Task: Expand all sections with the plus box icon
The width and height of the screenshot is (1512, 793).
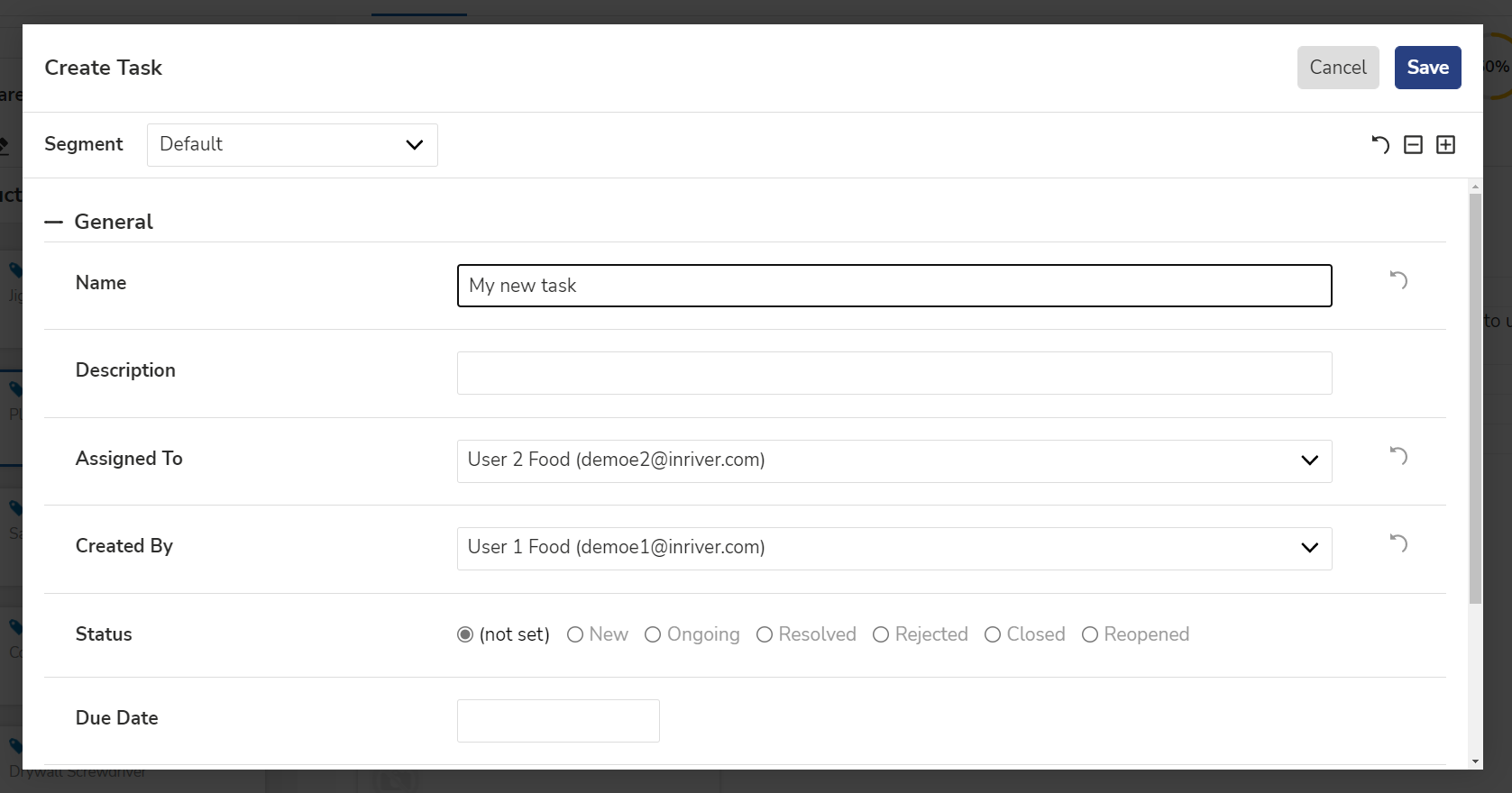Action: click(x=1445, y=145)
